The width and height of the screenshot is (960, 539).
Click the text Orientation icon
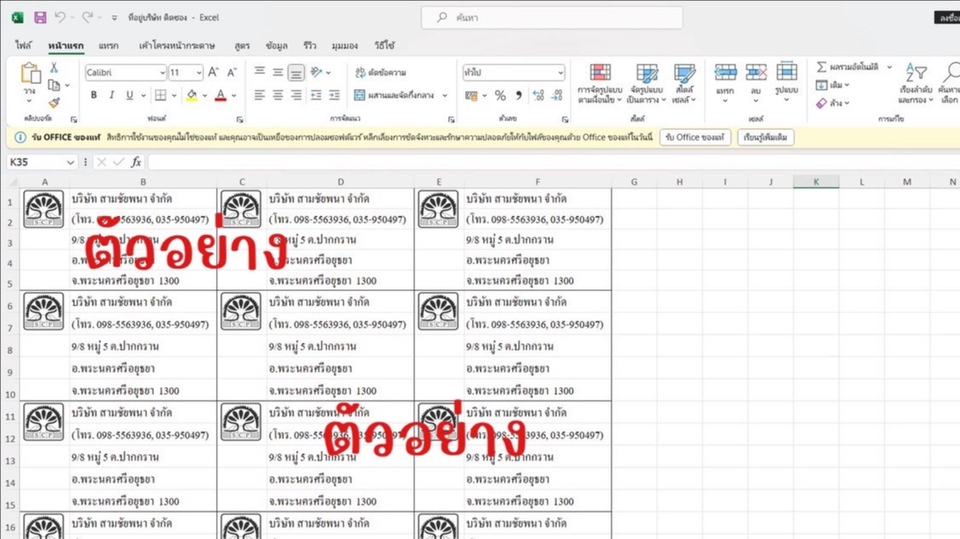click(x=316, y=72)
